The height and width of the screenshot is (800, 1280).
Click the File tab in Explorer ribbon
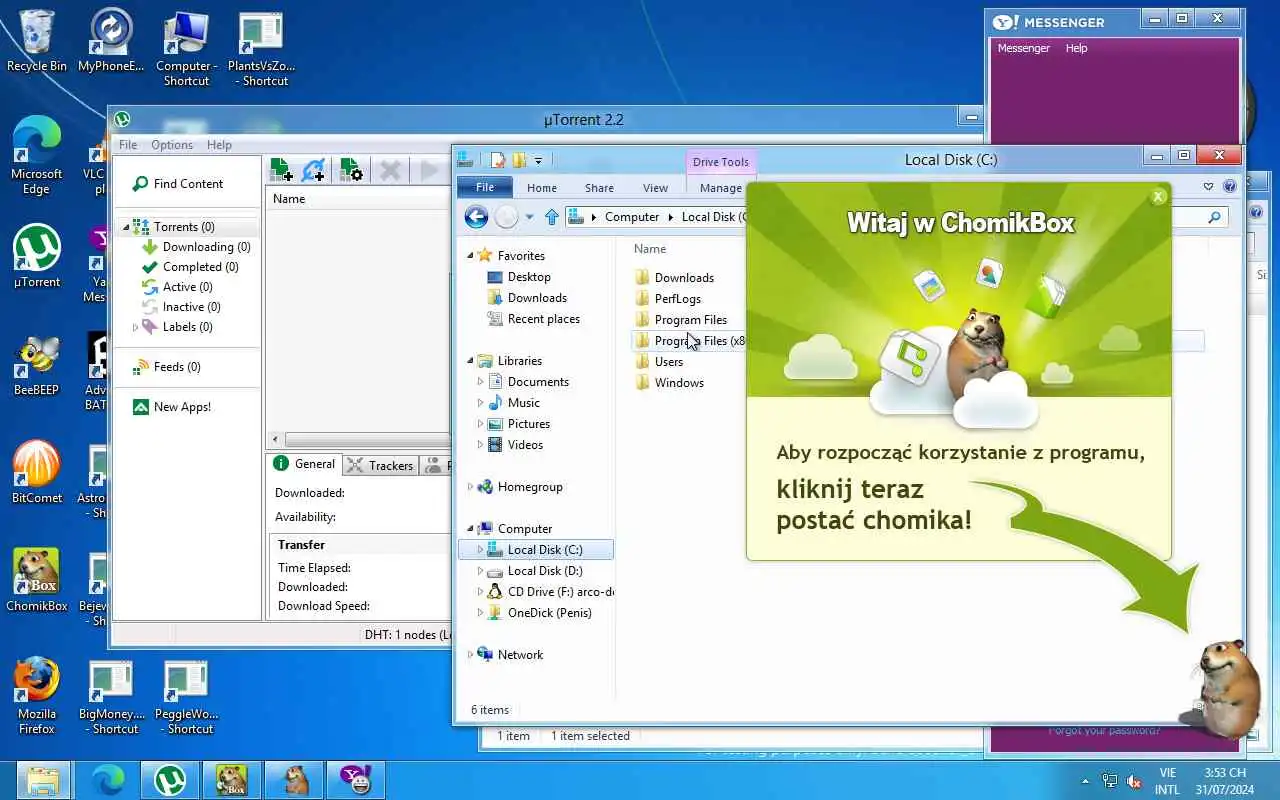[x=485, y=187]
